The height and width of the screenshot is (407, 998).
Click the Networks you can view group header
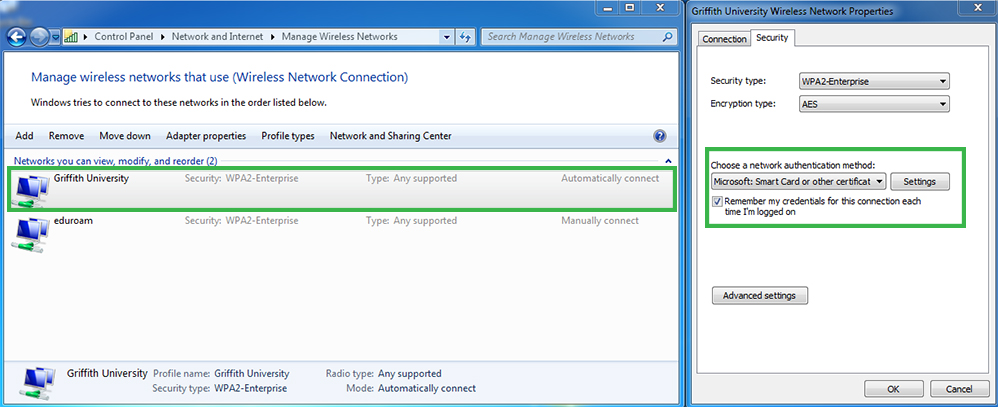click(x=116, y=161)
